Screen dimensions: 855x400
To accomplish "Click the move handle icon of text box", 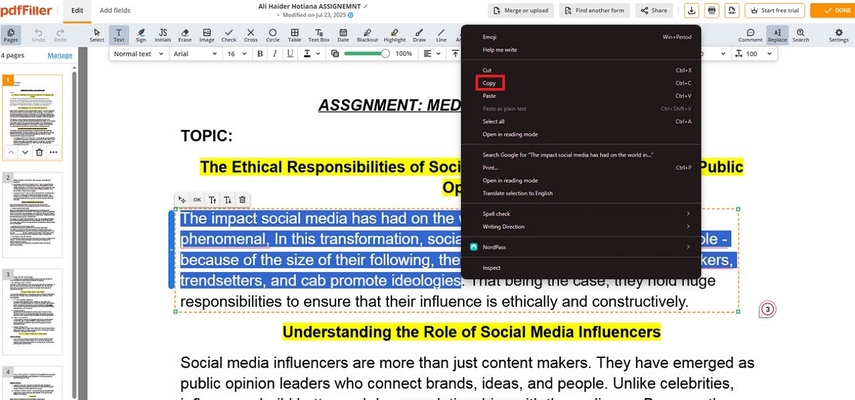I will pos(182,200).
